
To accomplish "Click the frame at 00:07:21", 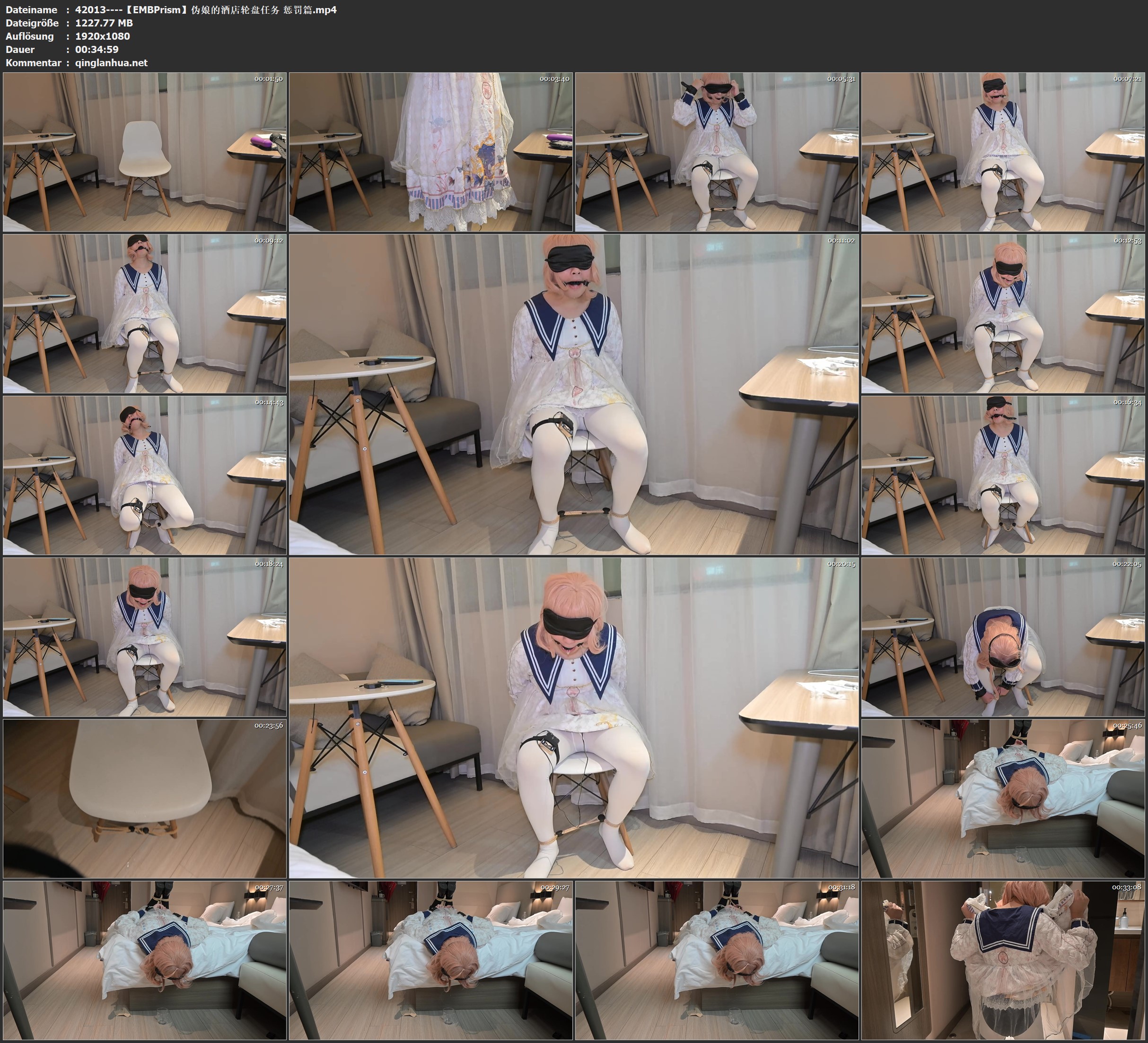I will pos(1003,151).
